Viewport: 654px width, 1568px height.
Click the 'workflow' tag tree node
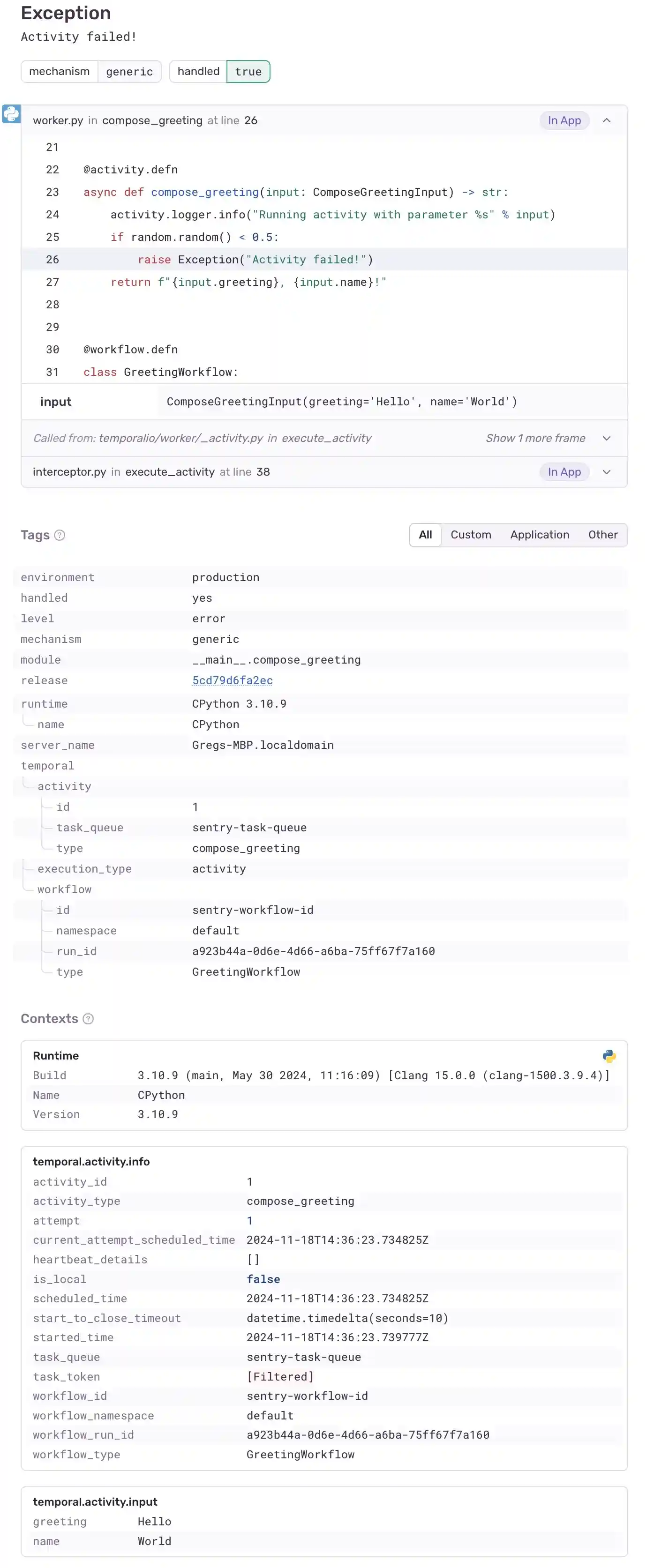coord(65,889)
